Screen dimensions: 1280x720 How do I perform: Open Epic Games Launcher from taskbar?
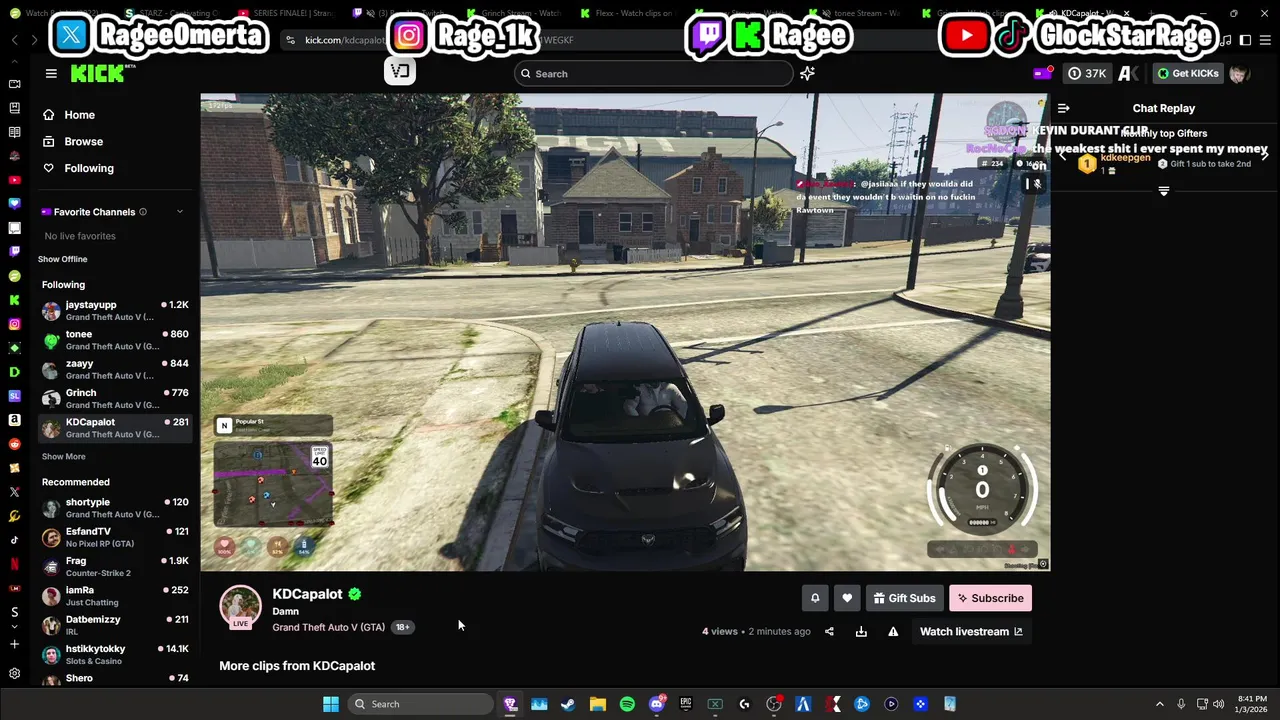click(x=686, y=704)
